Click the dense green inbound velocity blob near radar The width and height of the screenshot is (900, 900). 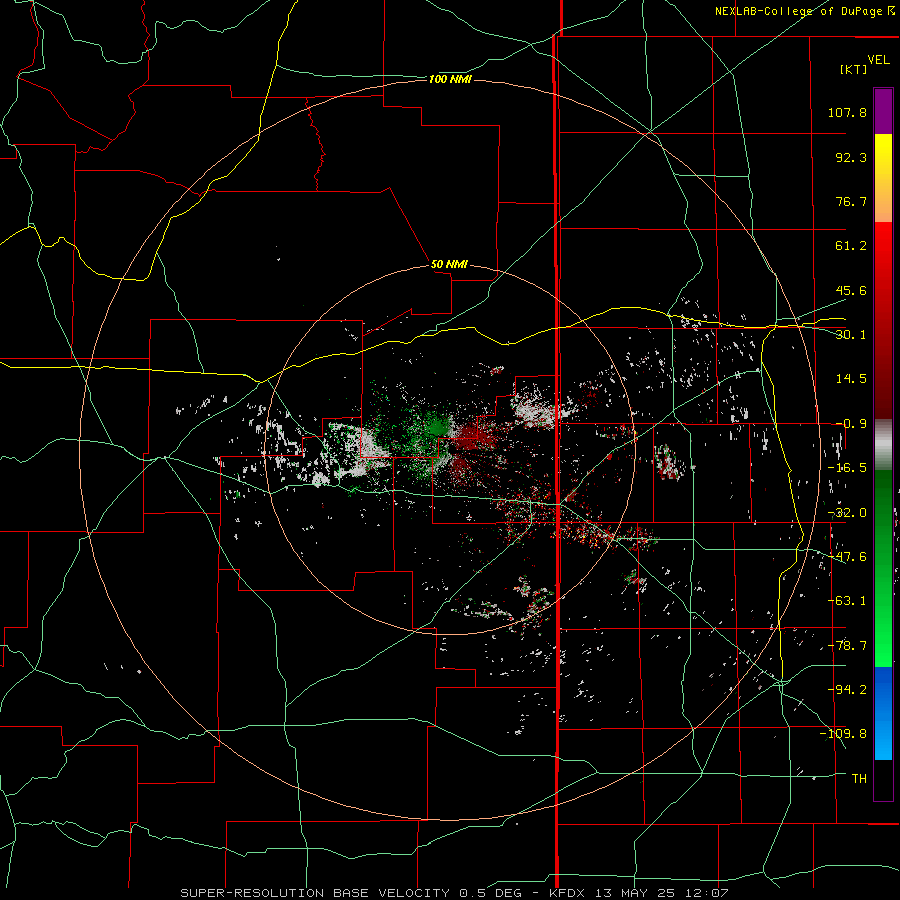(437, 427)
